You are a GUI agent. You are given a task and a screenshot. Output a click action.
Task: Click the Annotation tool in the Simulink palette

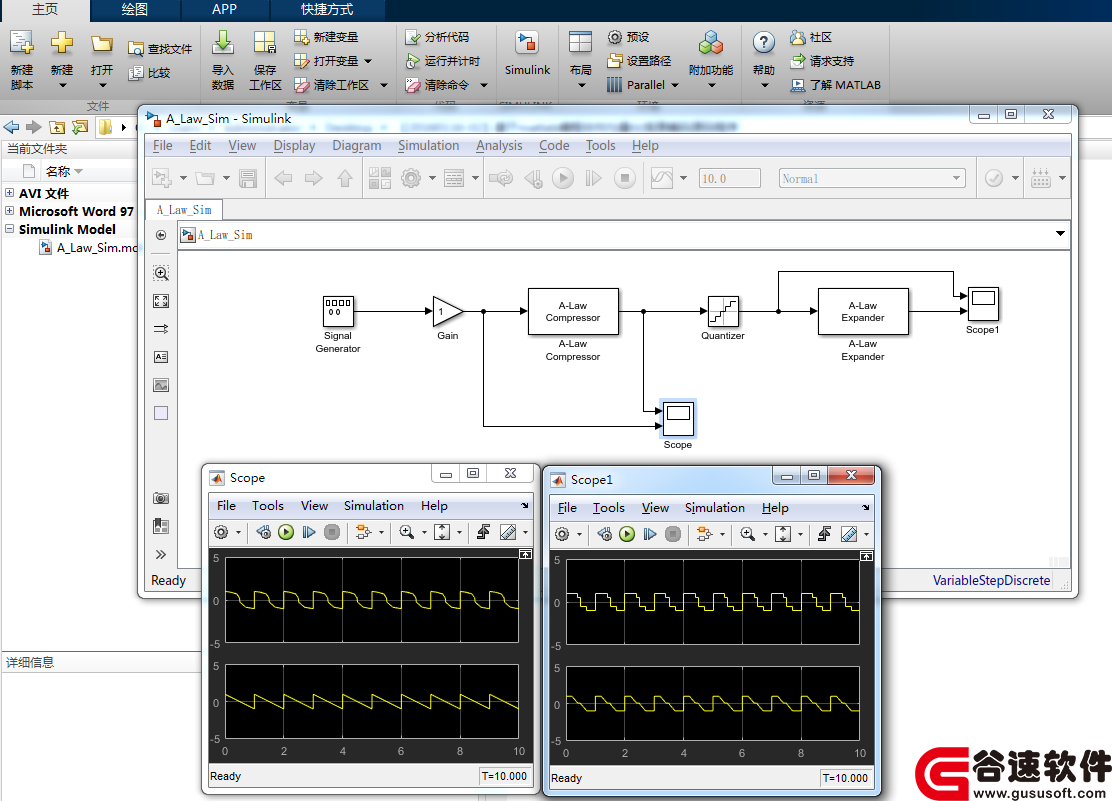tap(161, 357)
